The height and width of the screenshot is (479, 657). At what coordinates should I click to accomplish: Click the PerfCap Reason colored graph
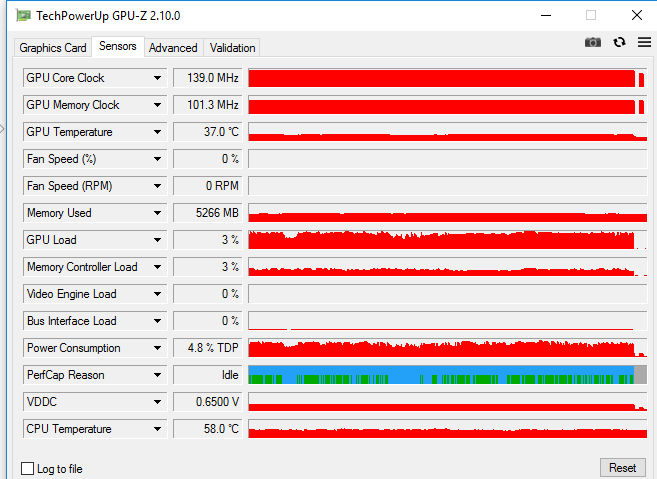point(447,375)
